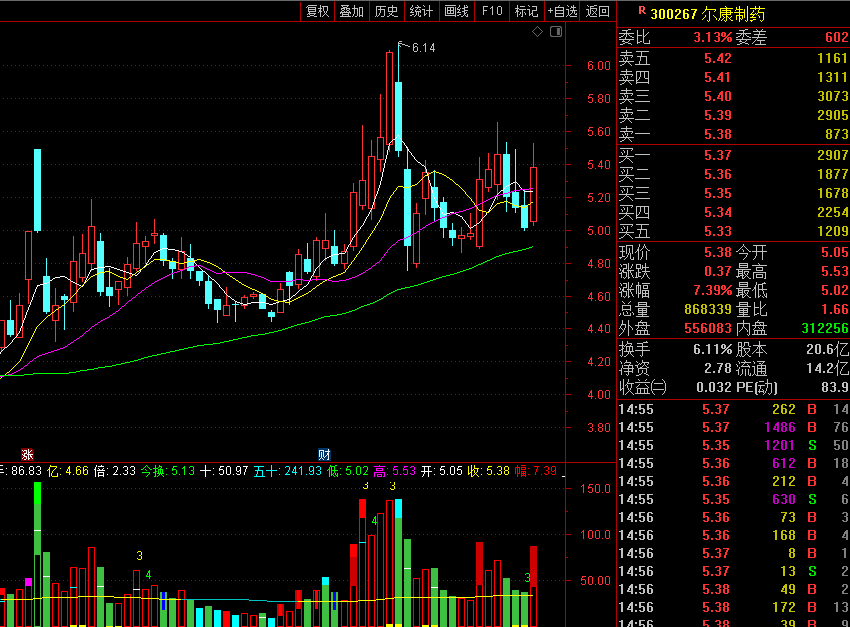The height and width of the screenshot is (627, 850).
Task: Click 换手 turnover value 6.11%
Action: tap(712, 350)
